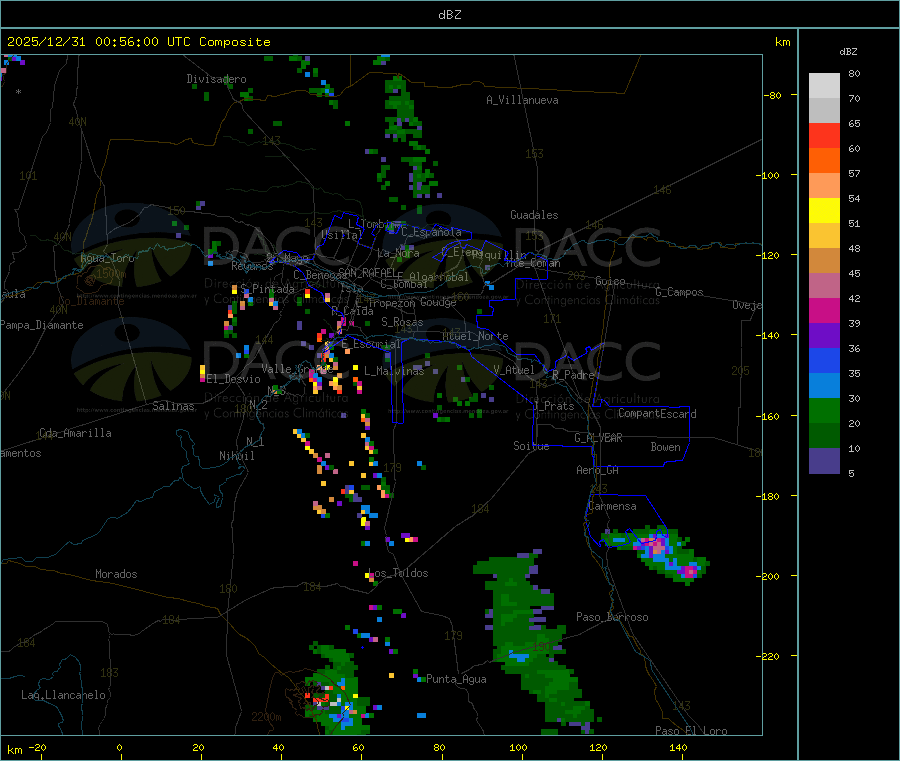
Task: Click the 'L_Malvinas' label
Action: point(394,371)
